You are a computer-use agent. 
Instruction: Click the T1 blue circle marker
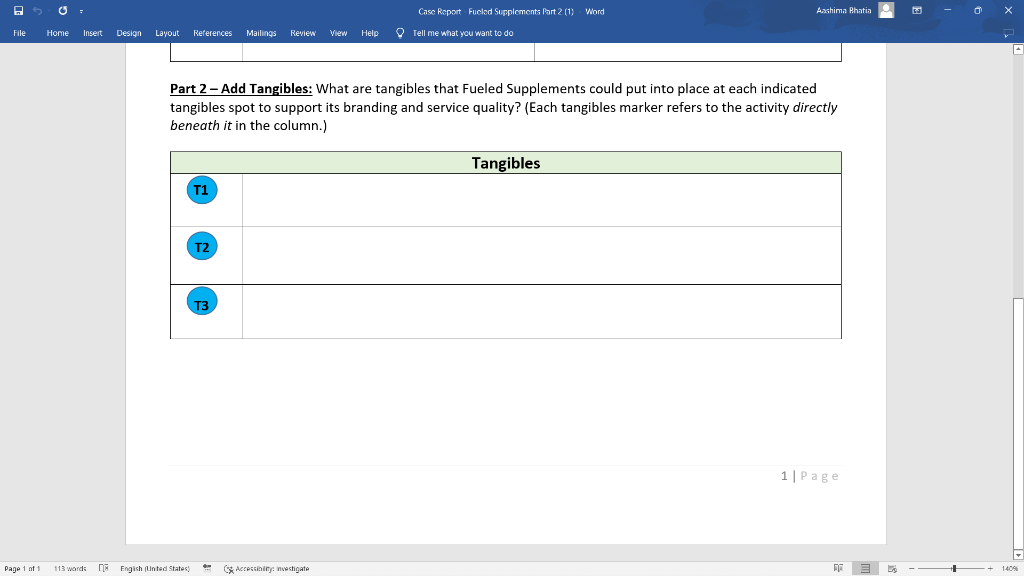(202, 190)
